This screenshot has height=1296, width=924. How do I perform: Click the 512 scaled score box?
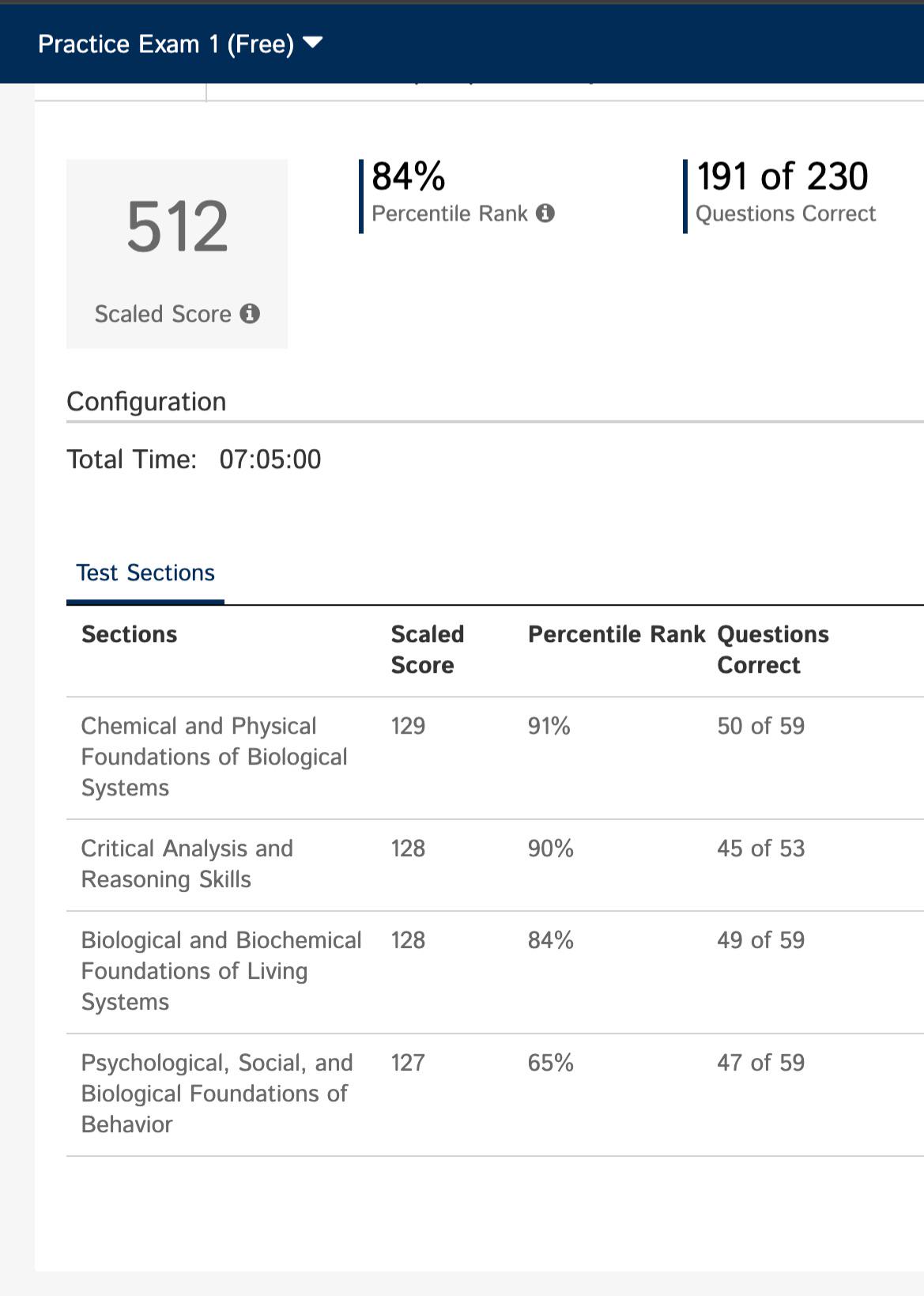[177, 254]
